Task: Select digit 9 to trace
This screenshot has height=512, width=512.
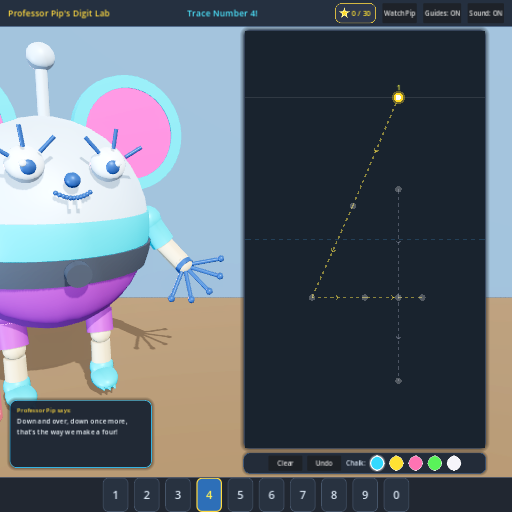Action: (x=365, y=495)
